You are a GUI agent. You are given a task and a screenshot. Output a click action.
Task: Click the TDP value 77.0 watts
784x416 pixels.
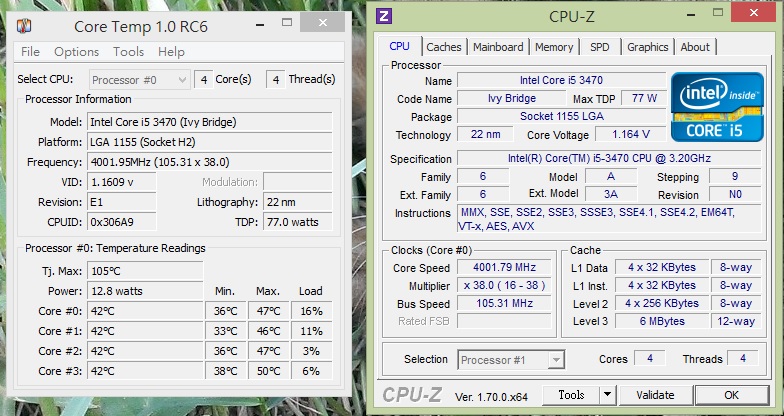coord(298,222)
